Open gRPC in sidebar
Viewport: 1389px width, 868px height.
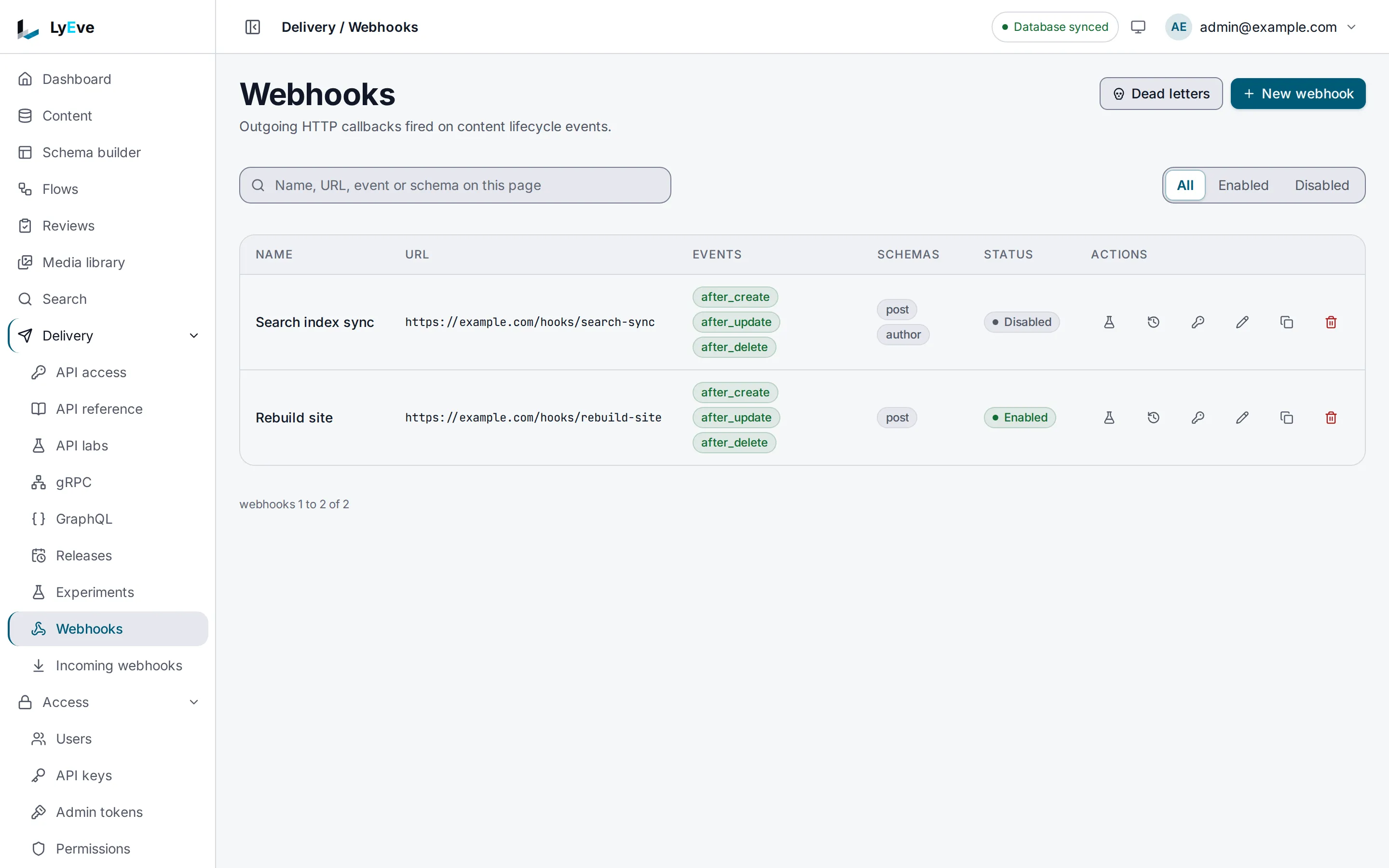[x=108, y=482]
